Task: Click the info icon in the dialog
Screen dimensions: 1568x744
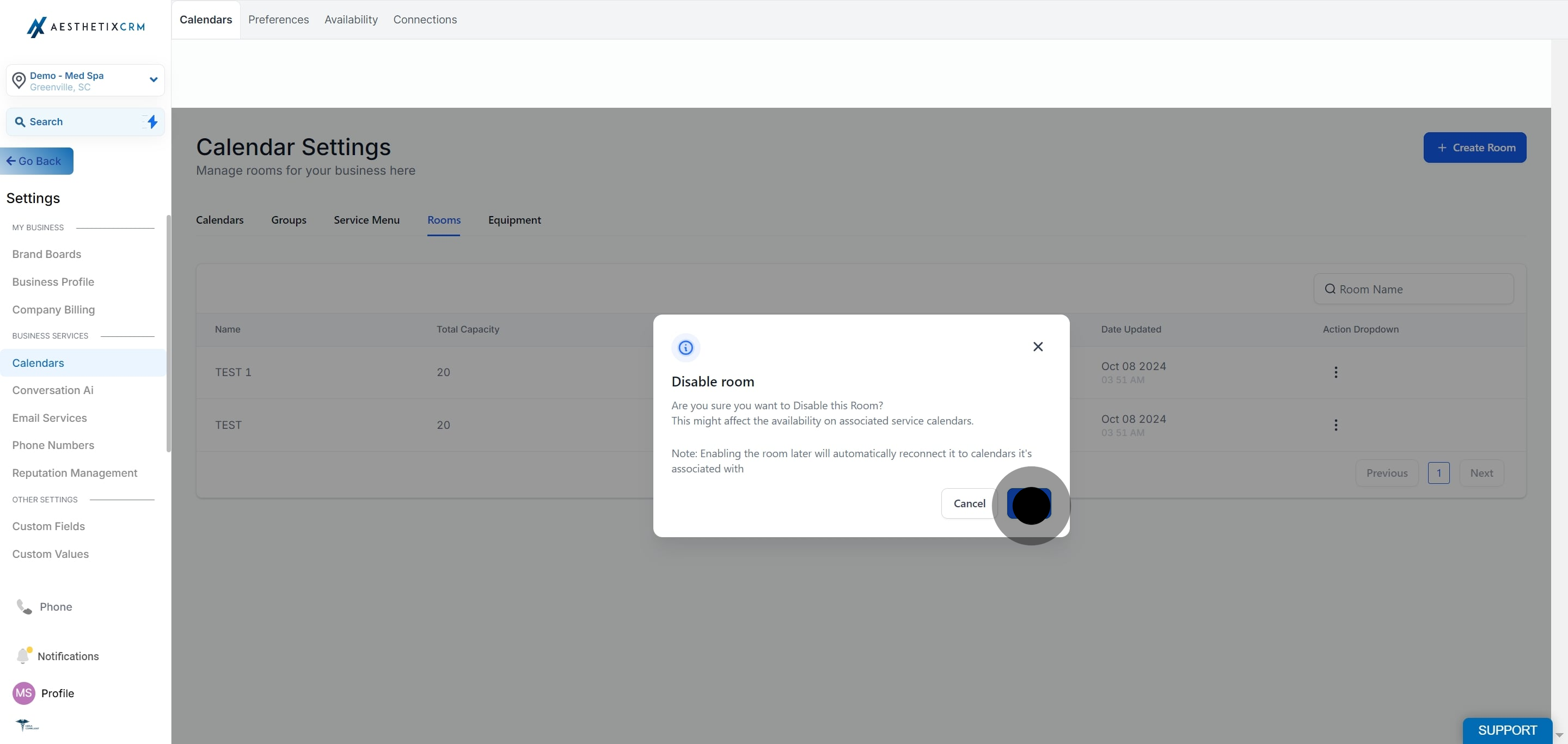Action: [685, 348]
